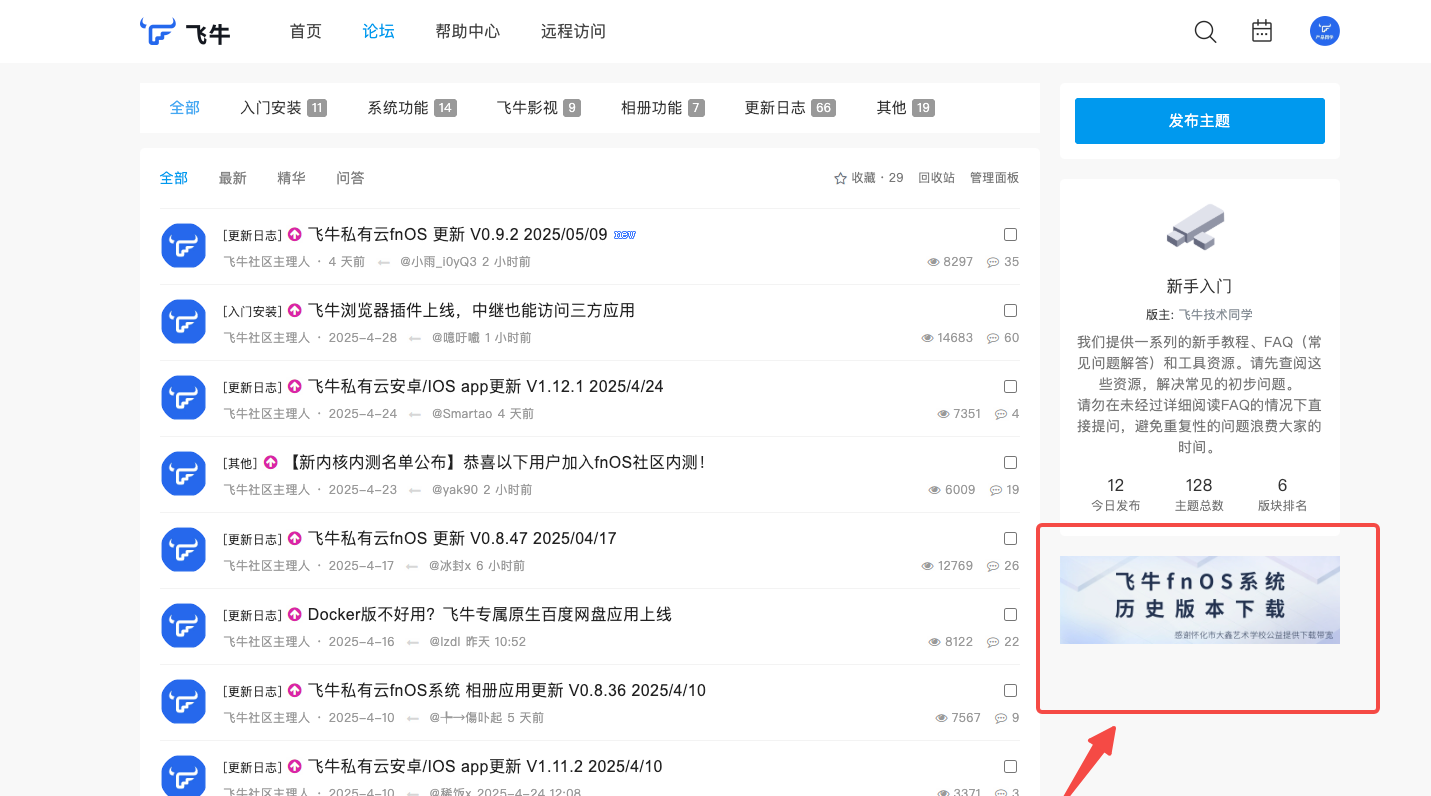Click the [更新日志] tag on V0.9.2 post
Viewport: 1431px width, 796px height.
(252, 236)
